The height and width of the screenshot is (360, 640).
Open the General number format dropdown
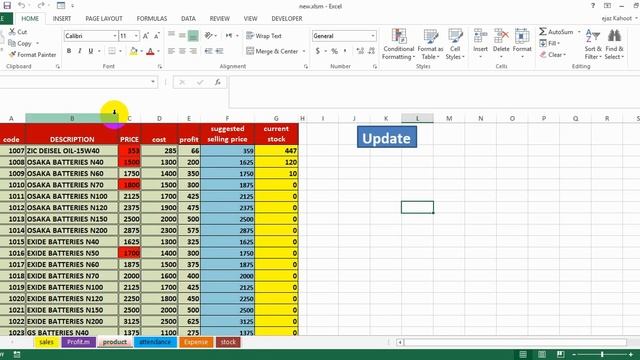pyautogui.click(x=373, y=36)
